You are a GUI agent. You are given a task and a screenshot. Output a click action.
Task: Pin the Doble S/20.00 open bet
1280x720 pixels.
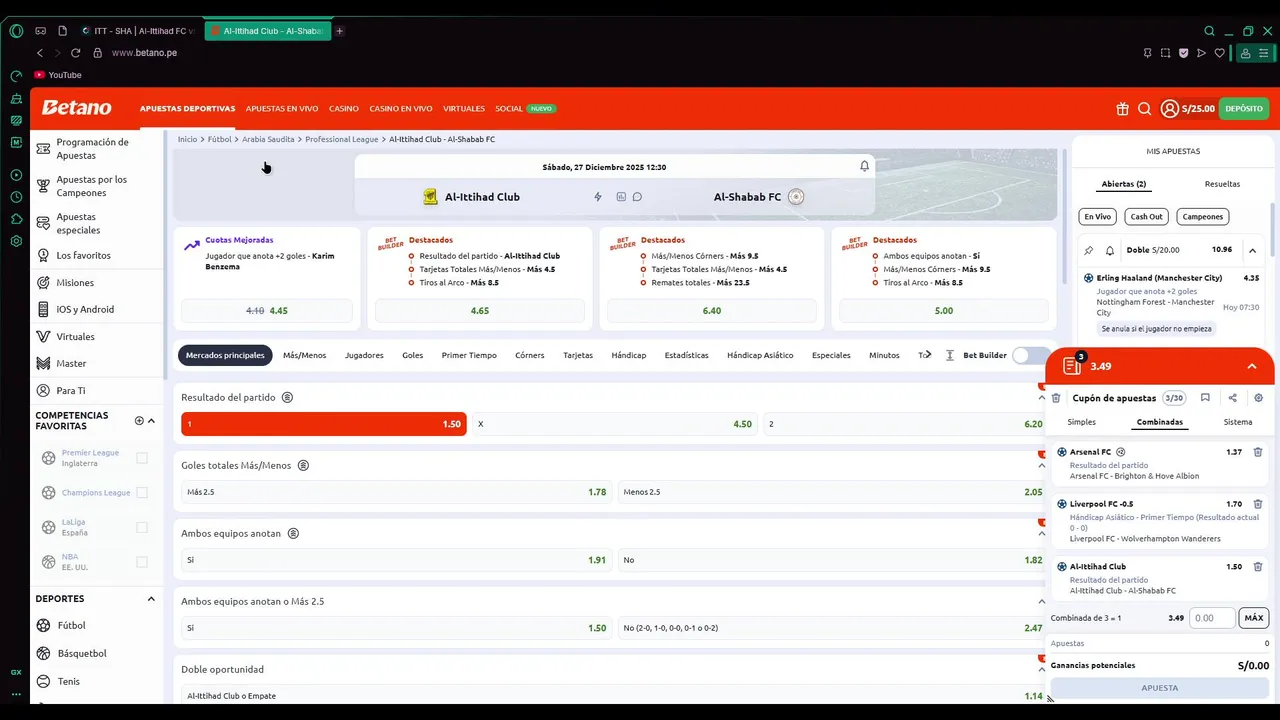point(1089,250)
